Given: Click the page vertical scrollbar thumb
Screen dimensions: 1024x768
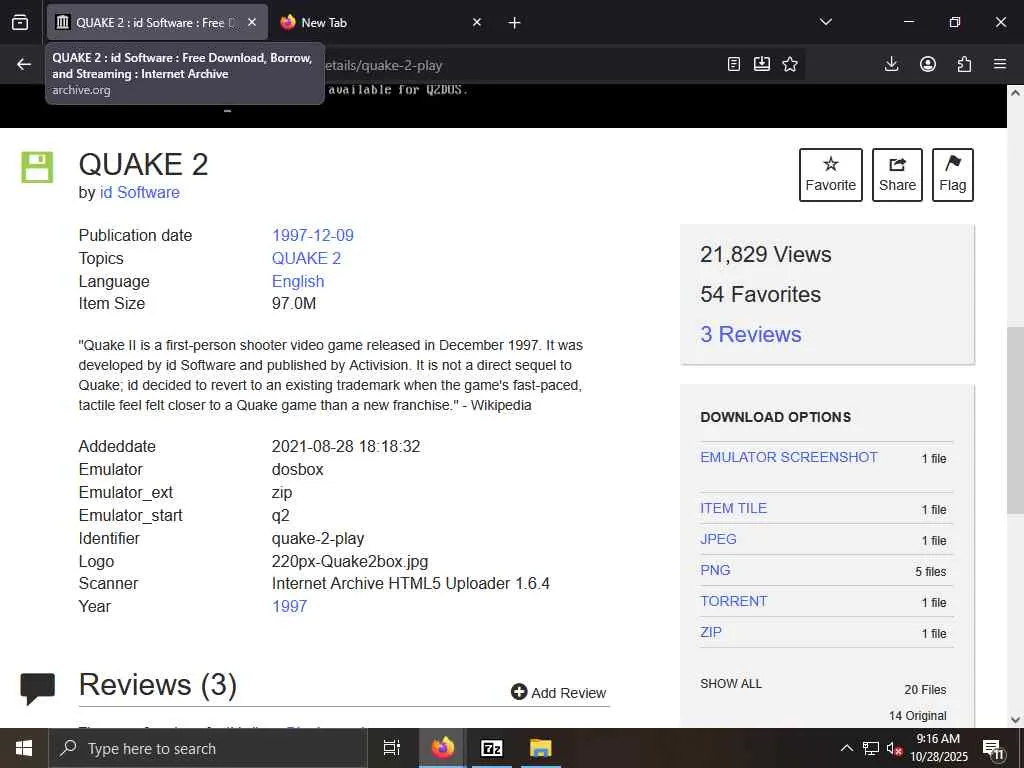Looking at the screenshot, I should click(x=1016, y=420).
